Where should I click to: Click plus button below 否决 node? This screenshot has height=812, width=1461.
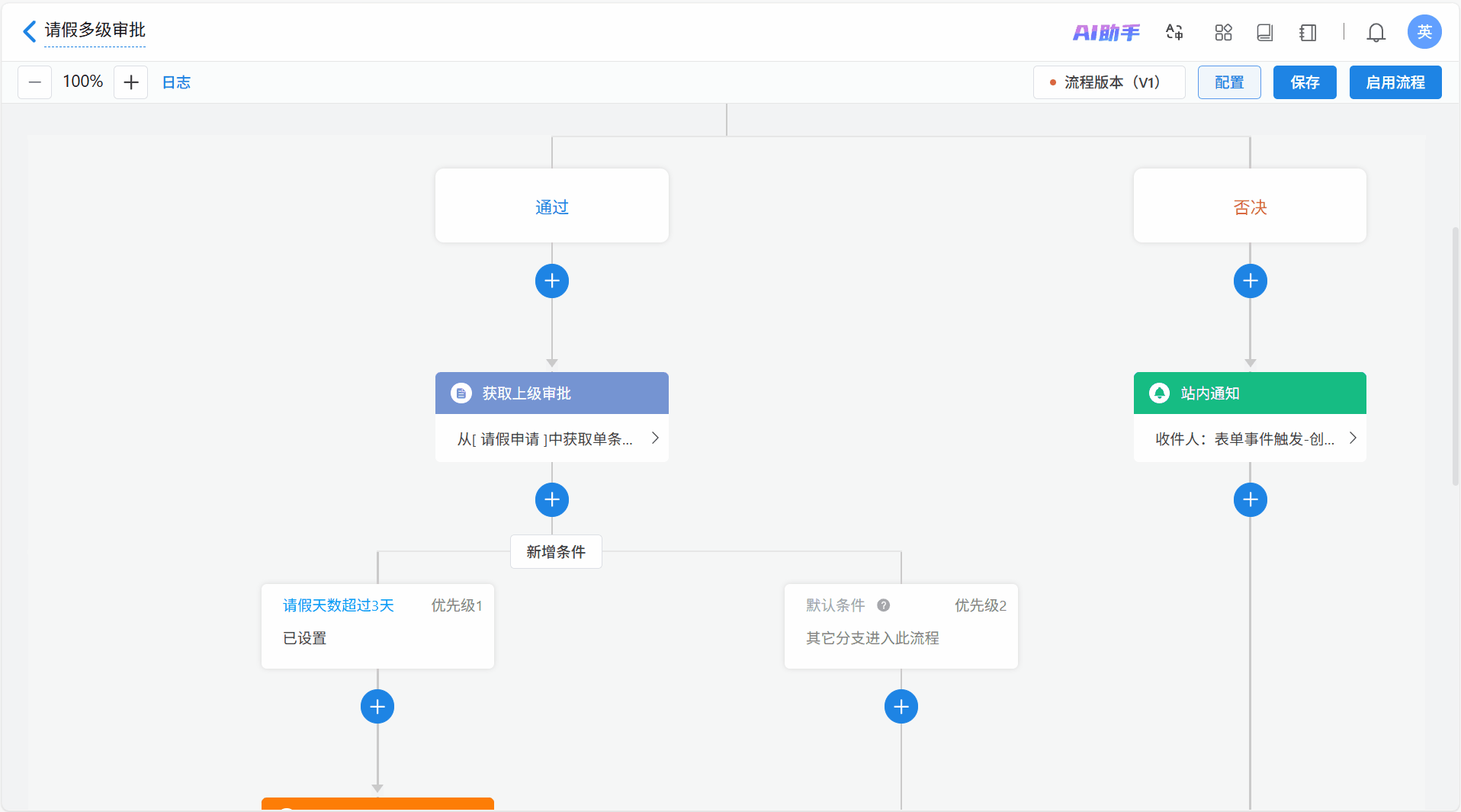[x=1250, y=281]
